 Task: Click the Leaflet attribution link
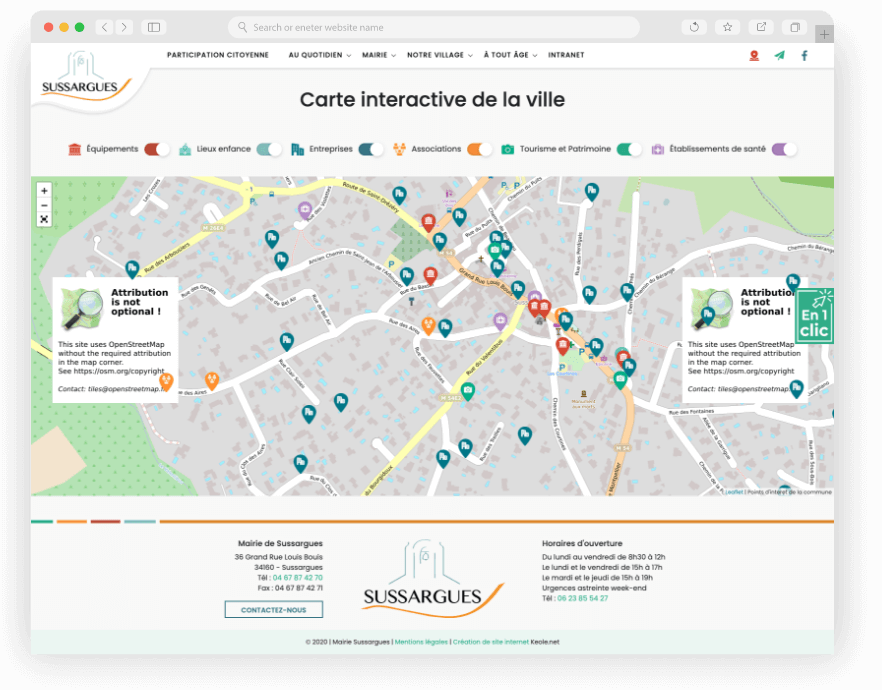pyautogui.click(x=734, y=492)
